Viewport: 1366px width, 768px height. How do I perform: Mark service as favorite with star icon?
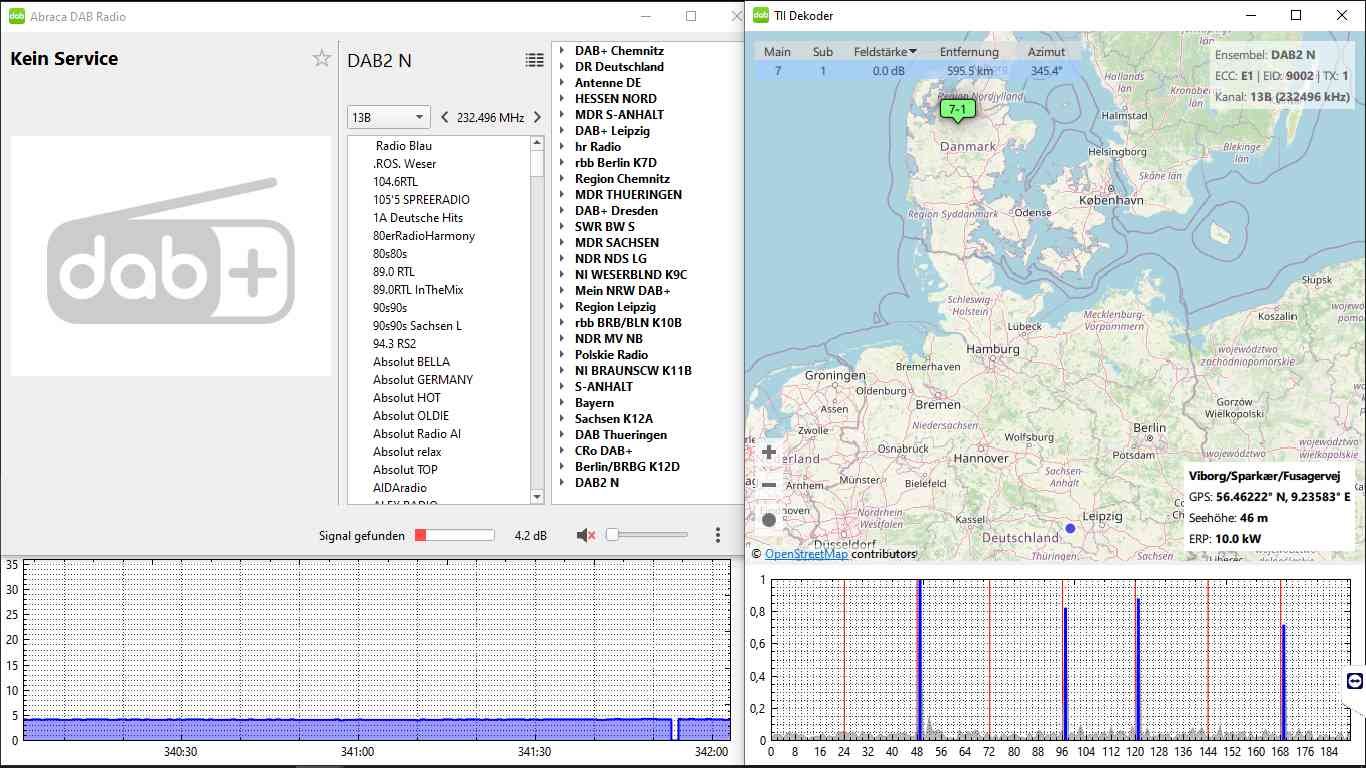click(321, 59)
